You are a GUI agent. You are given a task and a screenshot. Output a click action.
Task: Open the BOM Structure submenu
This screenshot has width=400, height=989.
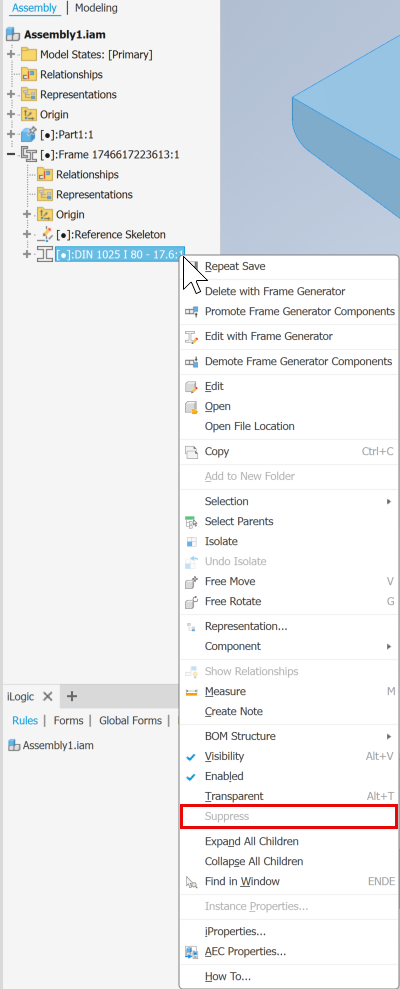pyautogui.click(x=289, y=736)
